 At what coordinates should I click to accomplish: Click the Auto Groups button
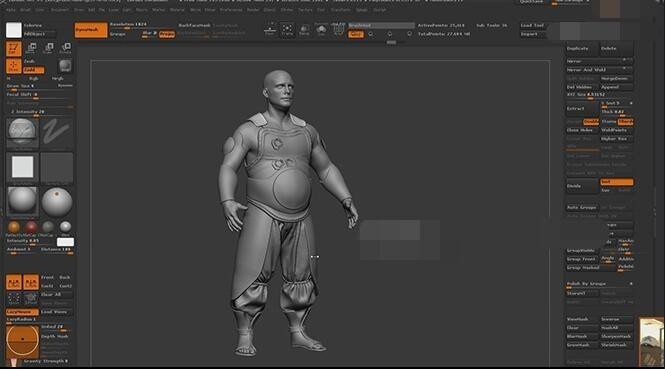coord(582,207)
